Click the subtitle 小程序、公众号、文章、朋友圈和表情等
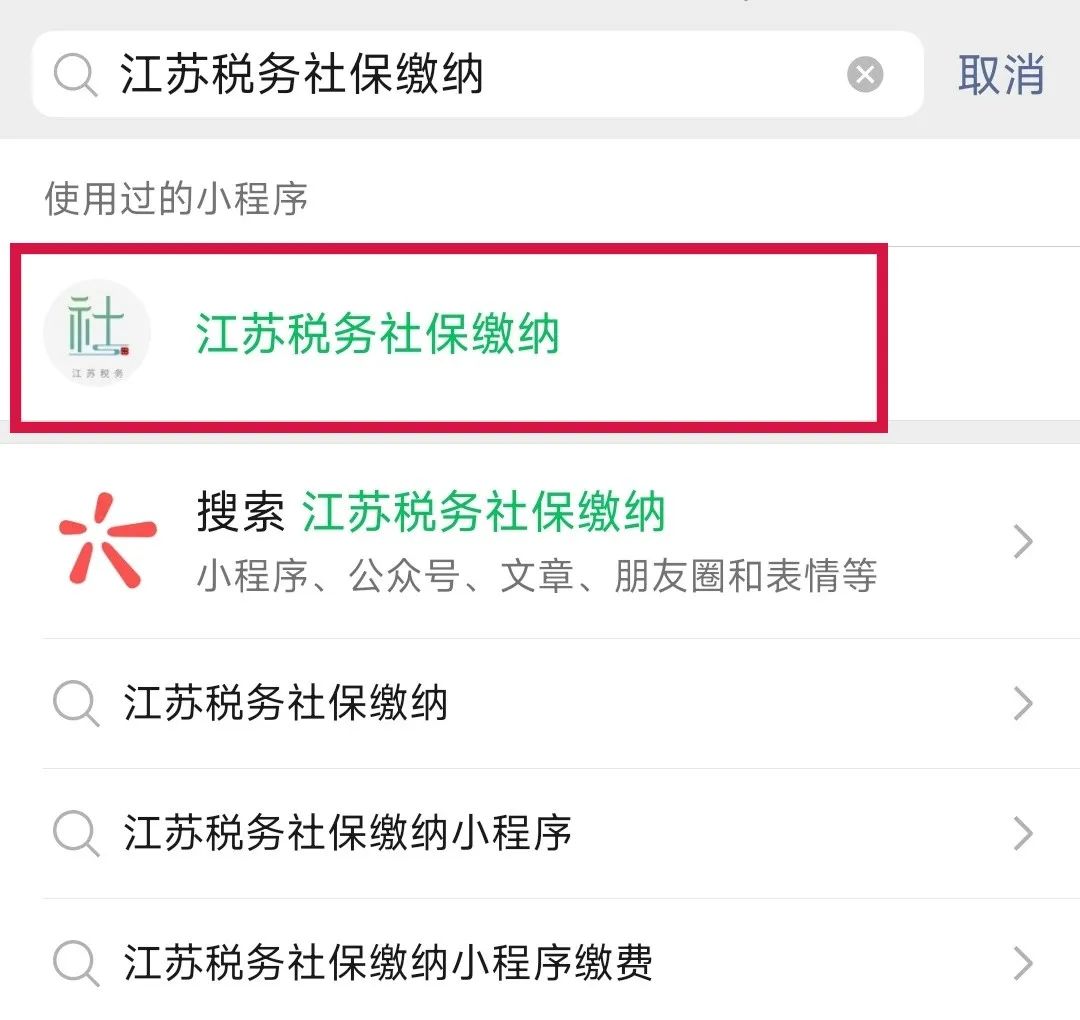1080x1020 pixels. point(537,575)
